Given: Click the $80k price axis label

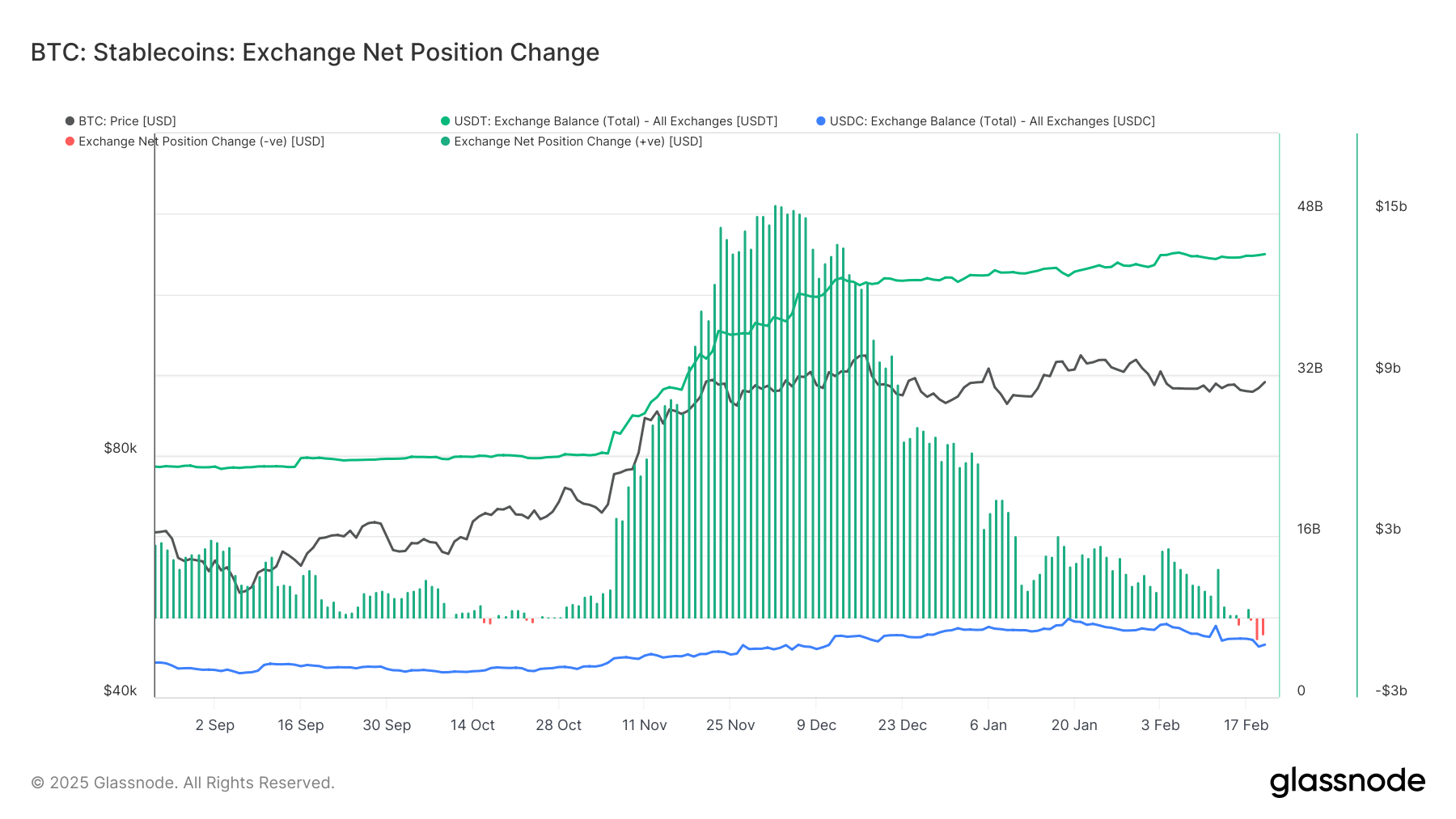Looking at the screenshot, I should 121,448.
